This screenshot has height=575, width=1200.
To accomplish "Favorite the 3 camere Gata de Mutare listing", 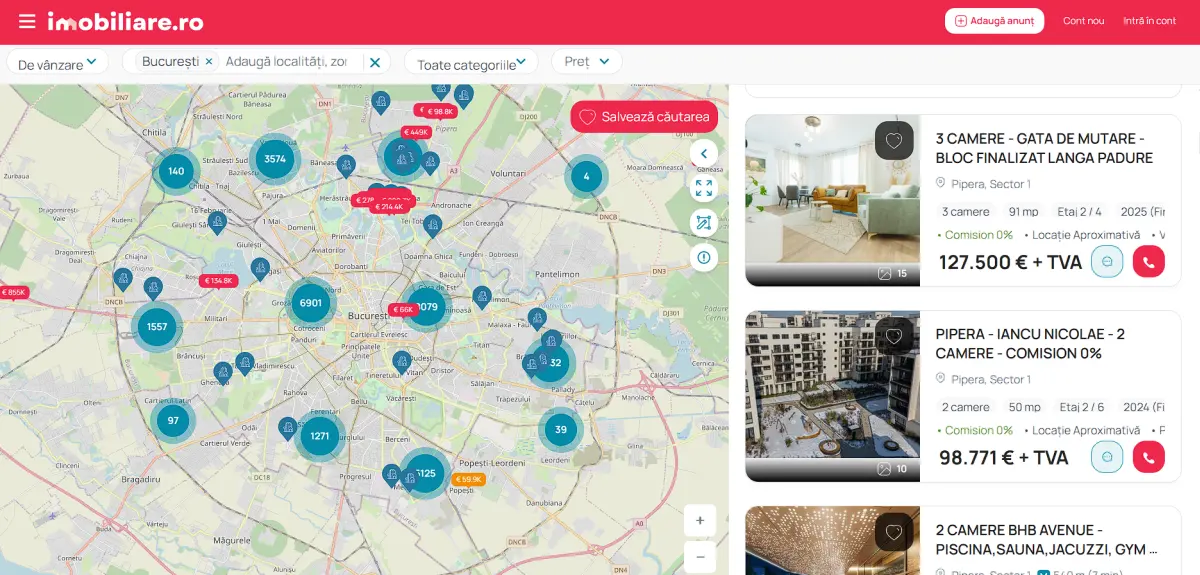I will pos(894,141).
